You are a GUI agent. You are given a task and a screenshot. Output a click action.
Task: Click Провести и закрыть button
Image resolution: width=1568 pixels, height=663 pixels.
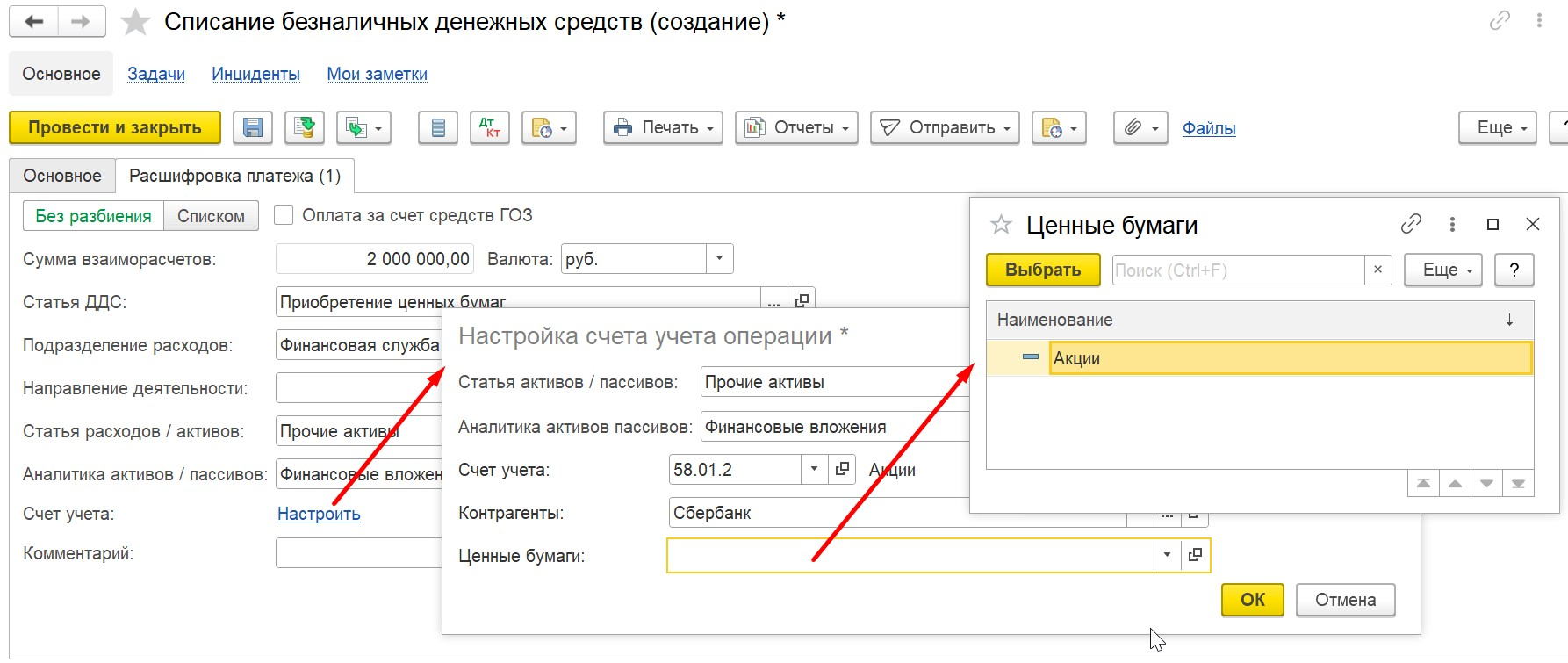coord(115,128)
